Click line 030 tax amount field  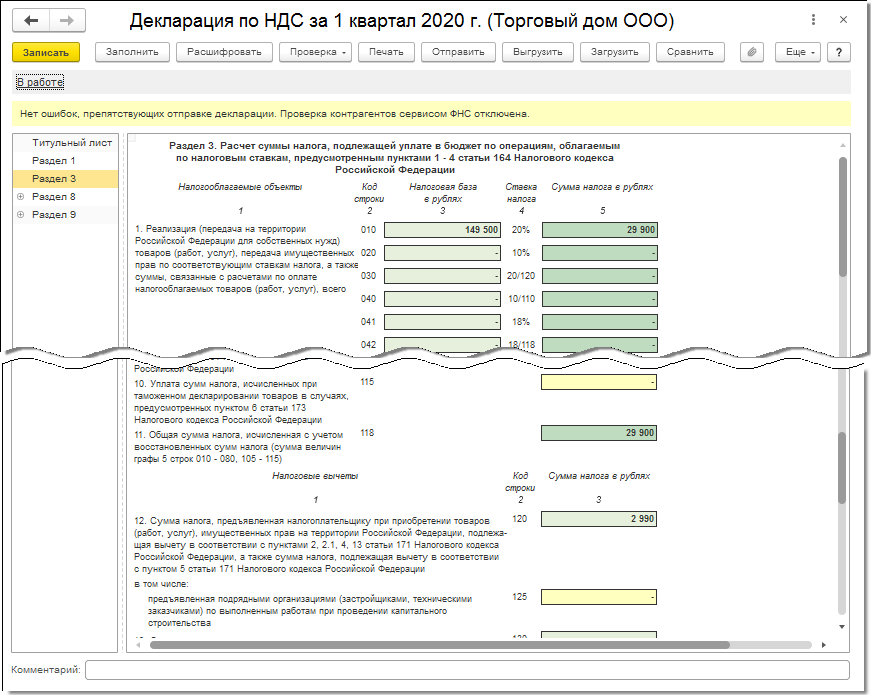coord(600,276)
